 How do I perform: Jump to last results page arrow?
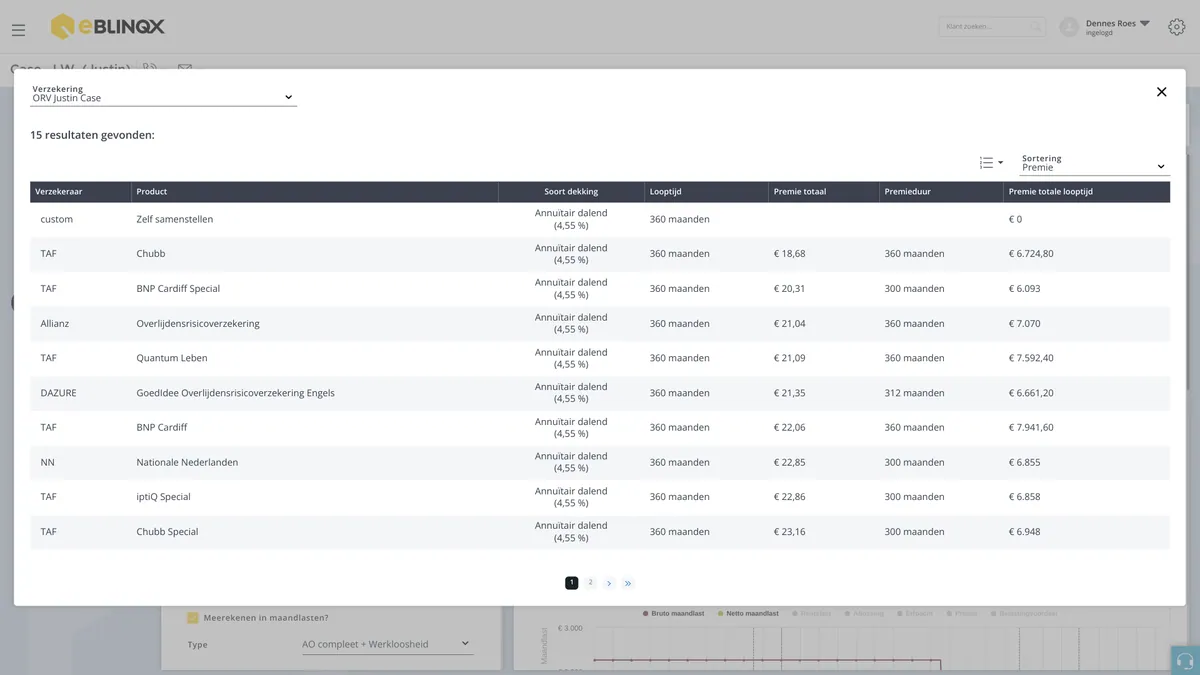click(628, 583)
